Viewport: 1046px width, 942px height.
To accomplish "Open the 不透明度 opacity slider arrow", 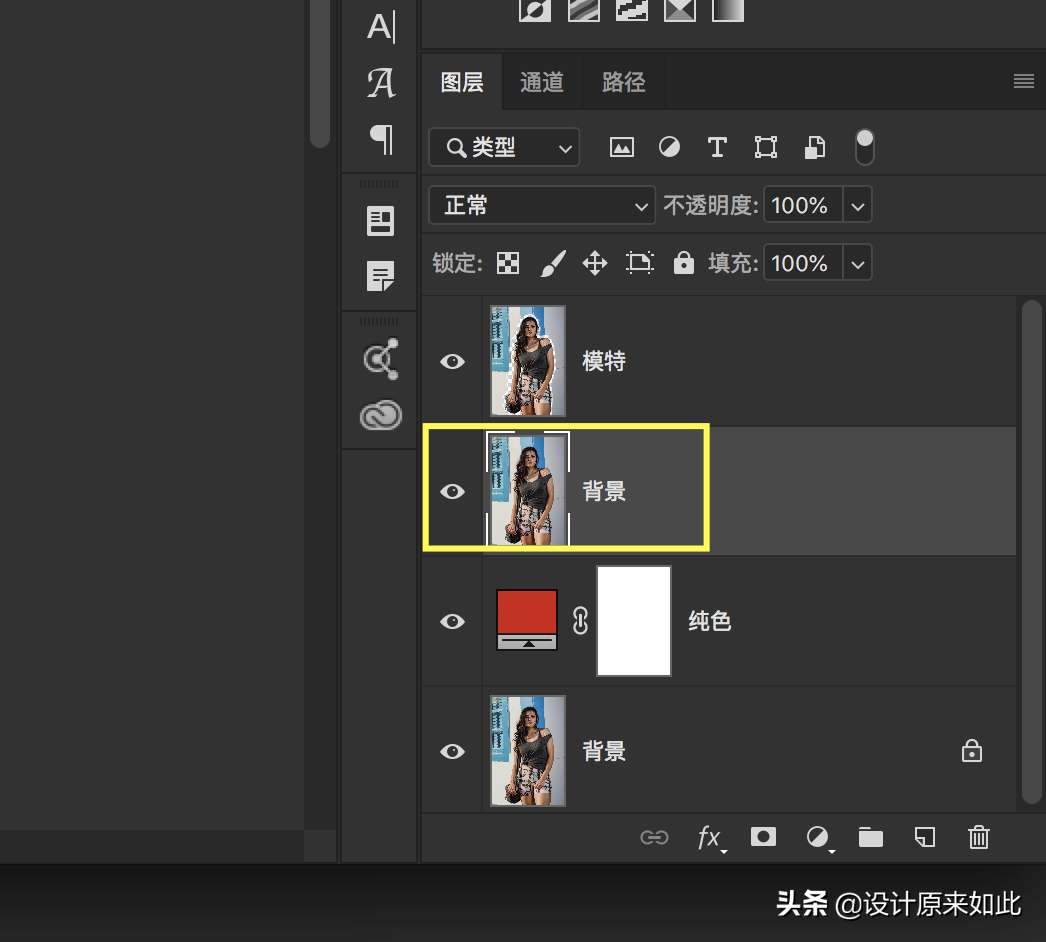I will point(858,205).
